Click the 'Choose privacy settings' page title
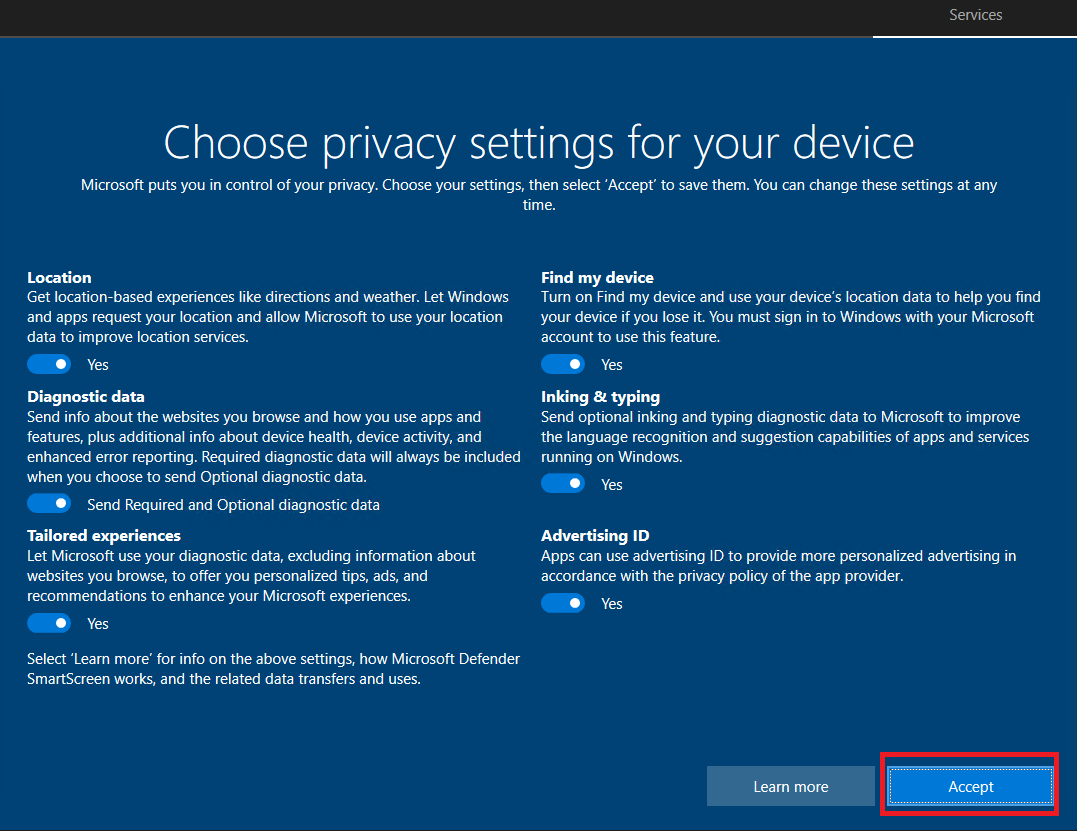This screenshot has width=1077, height=831. [538, 143]
